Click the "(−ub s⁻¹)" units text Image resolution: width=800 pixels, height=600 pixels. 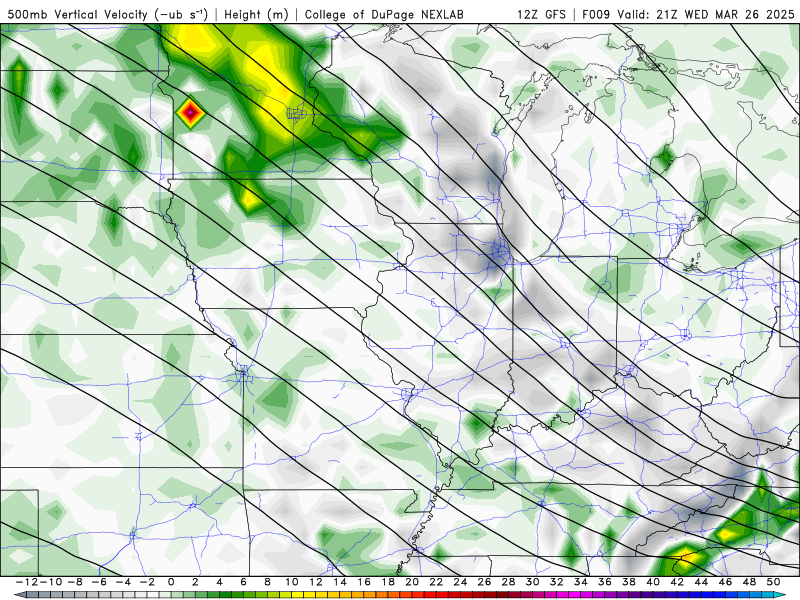[181, 14]
